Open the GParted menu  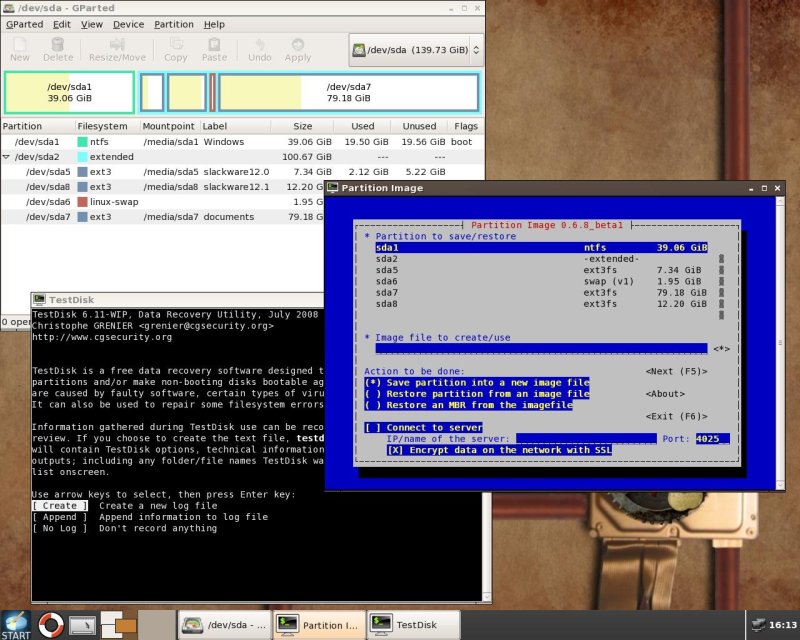(x=24, y=24)
